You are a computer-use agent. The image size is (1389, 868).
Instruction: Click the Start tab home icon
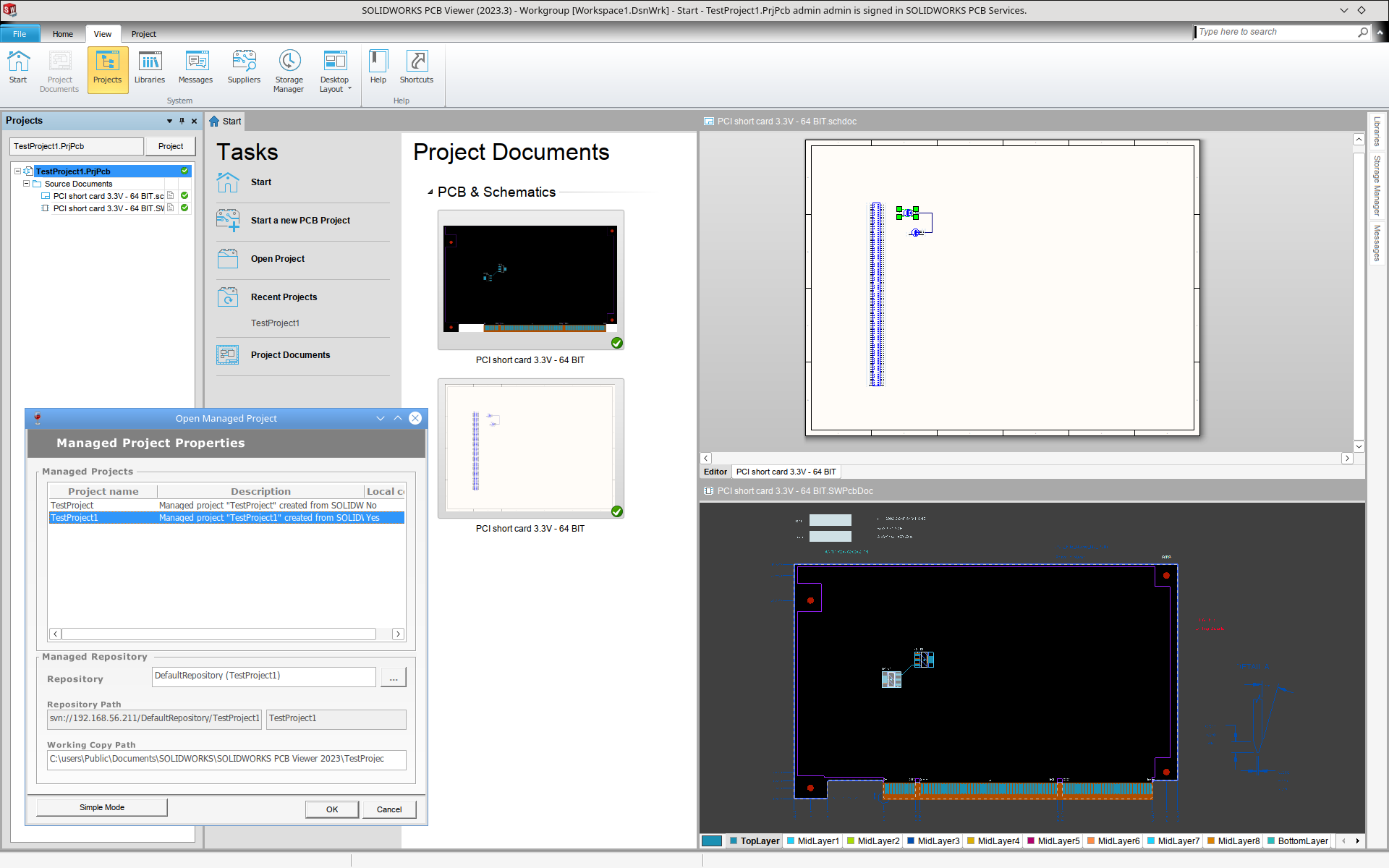pos(214,122)
